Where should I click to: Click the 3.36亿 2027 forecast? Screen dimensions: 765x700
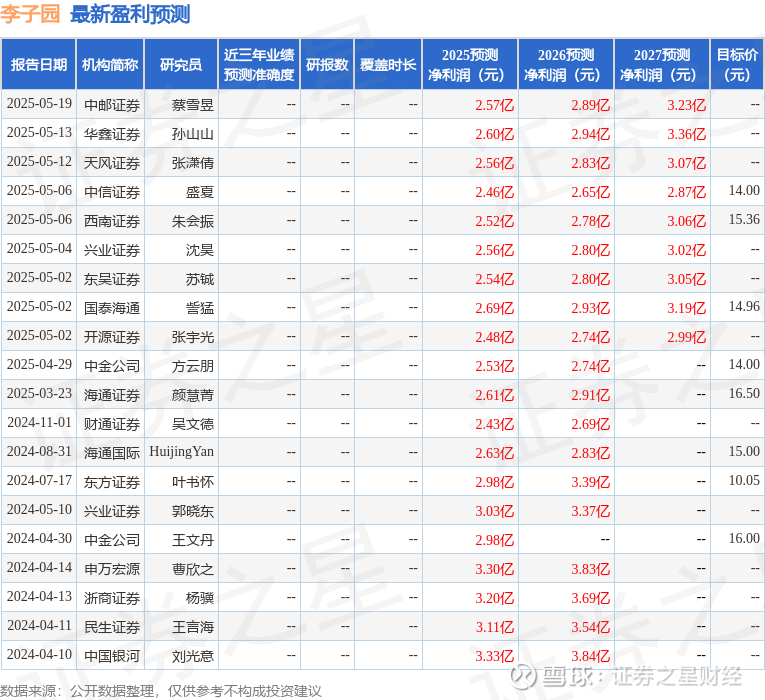coord(686,134)
